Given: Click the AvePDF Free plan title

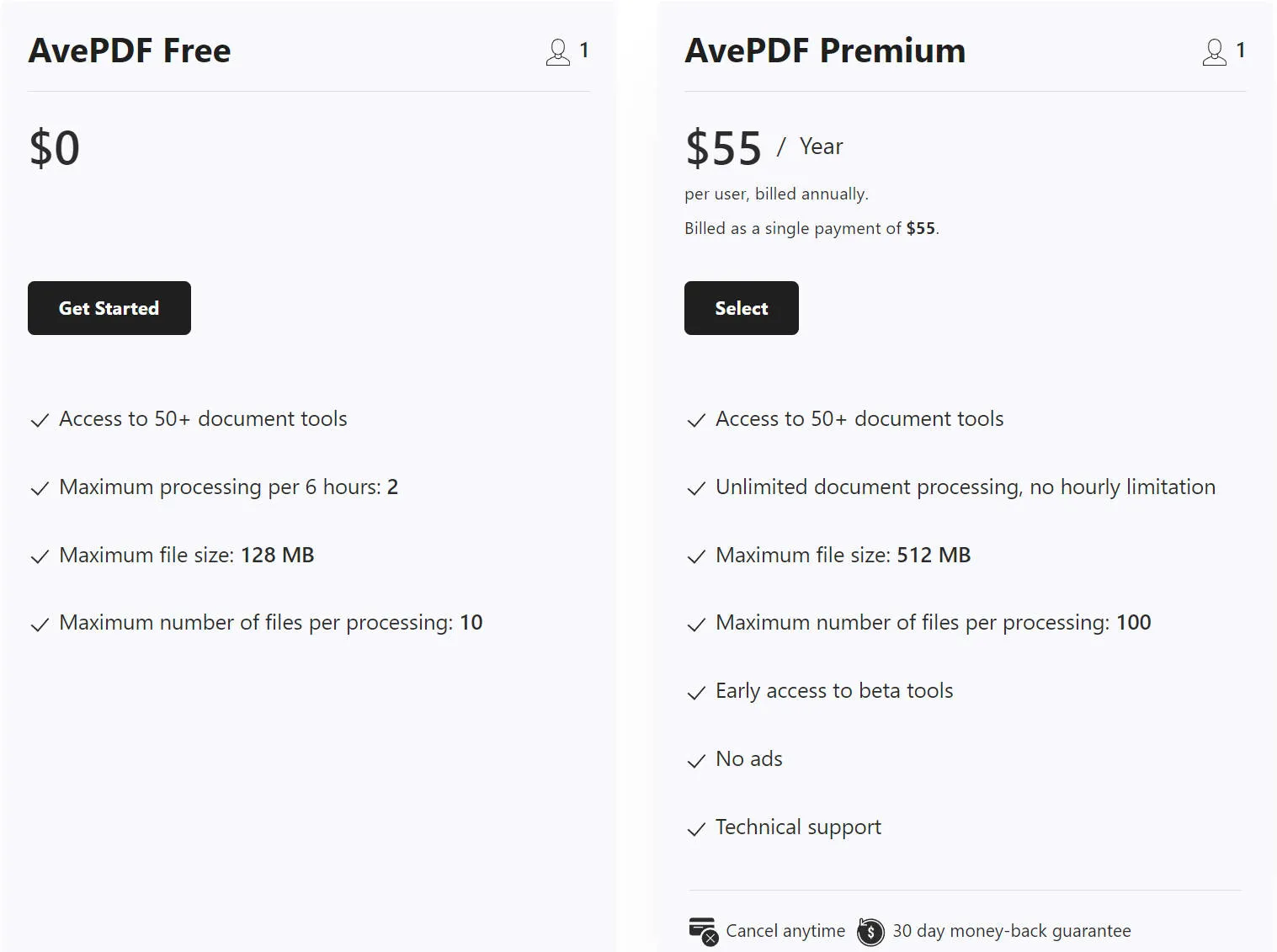Looking at the screenshot, I should (x=130, y=51).
